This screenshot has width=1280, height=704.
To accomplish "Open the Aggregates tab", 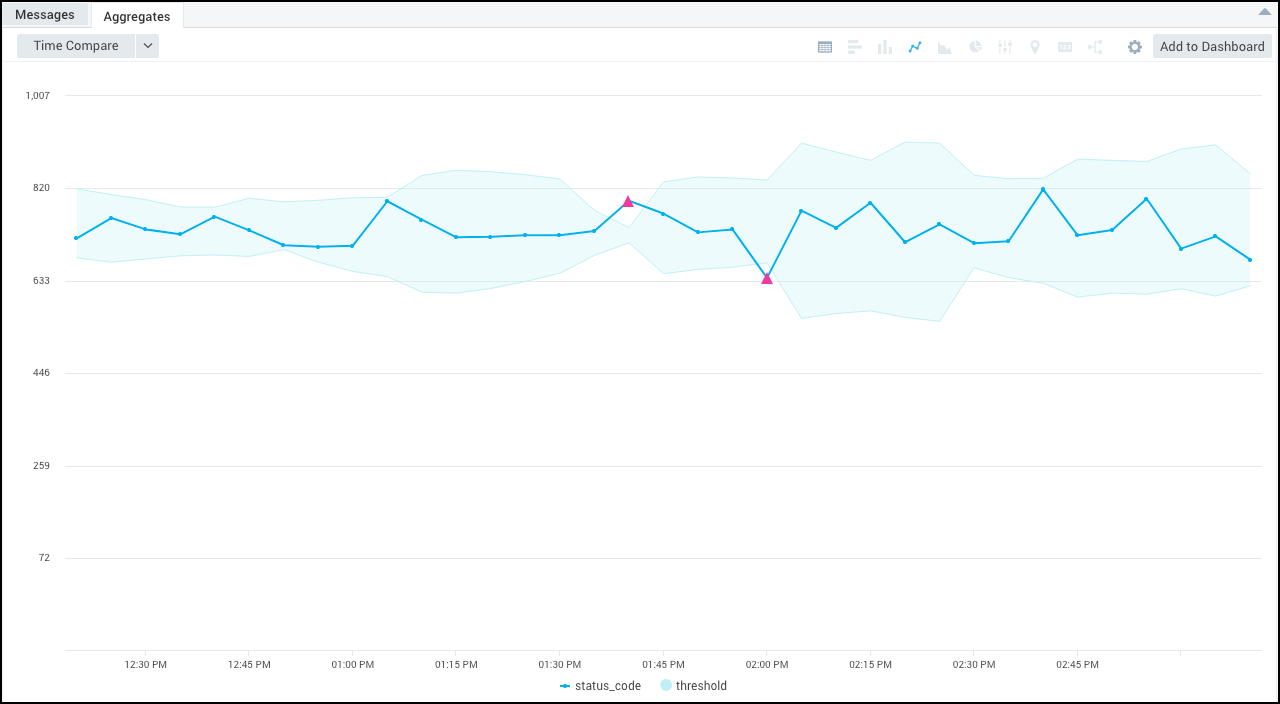I will (x=137, y=16).
